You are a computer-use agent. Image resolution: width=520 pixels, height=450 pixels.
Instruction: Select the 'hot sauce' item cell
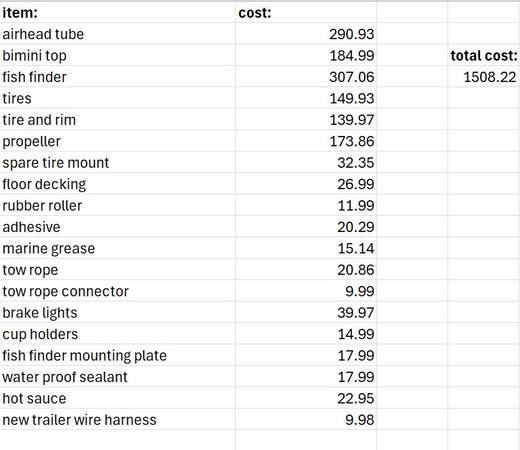pyautogui.click(x=117, y=398)
